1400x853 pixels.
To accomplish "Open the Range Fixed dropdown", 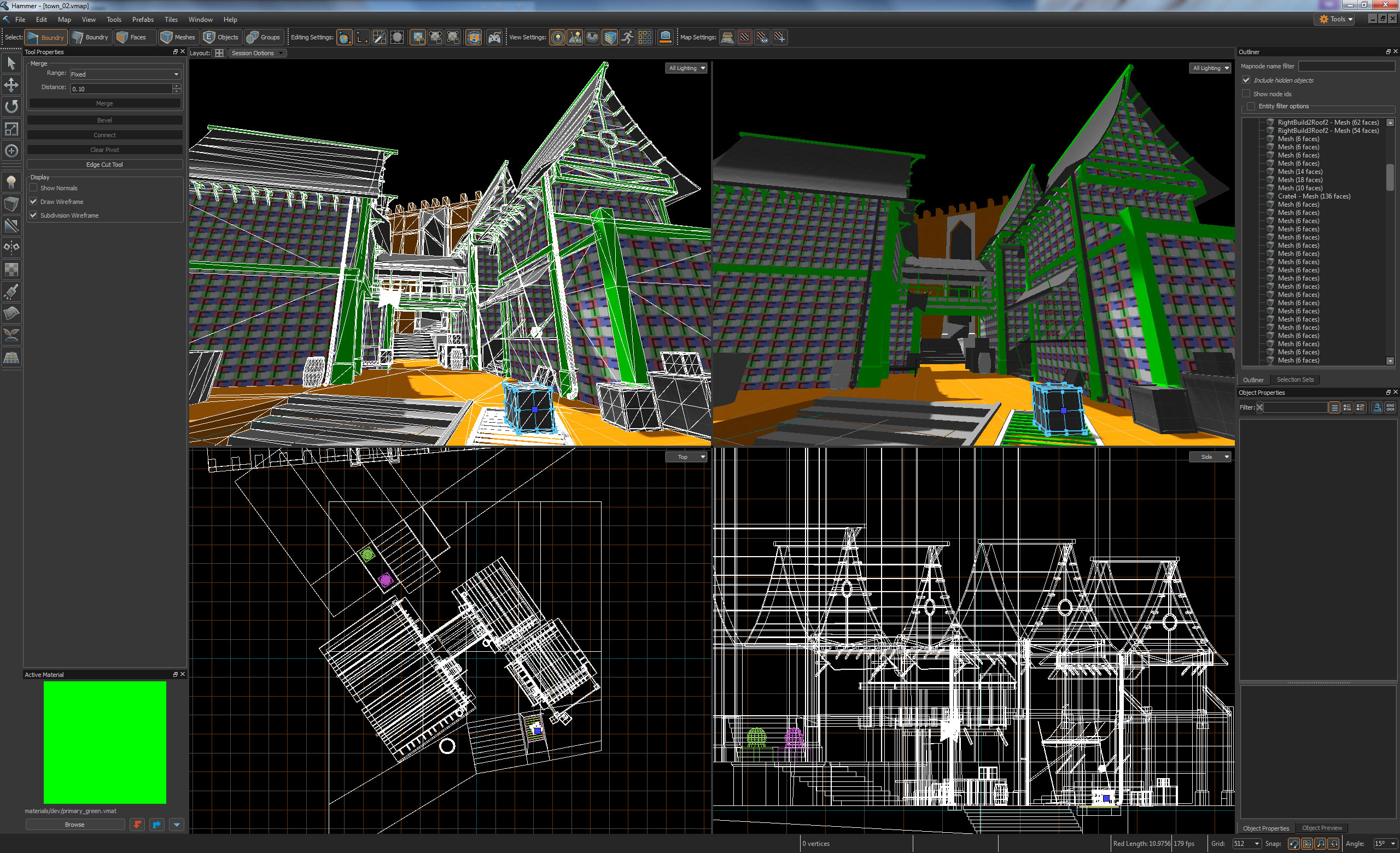I will (125, 74).
